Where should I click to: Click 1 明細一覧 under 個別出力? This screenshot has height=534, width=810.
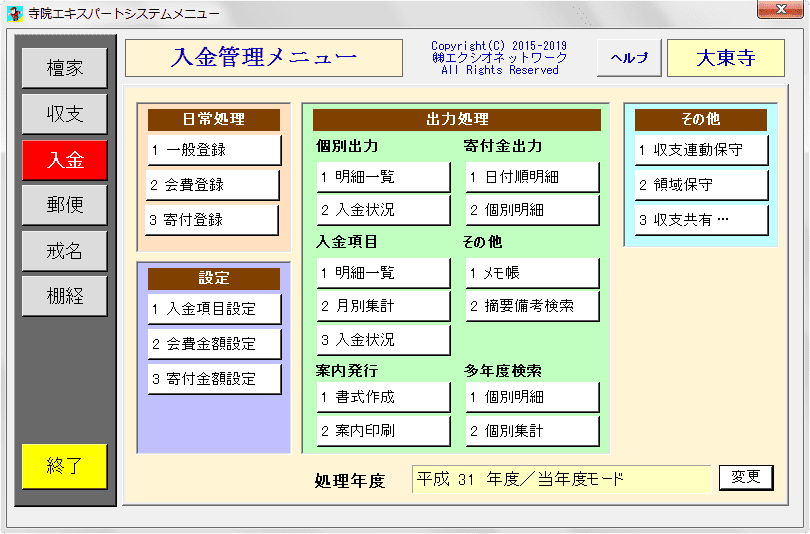[383, 177]
